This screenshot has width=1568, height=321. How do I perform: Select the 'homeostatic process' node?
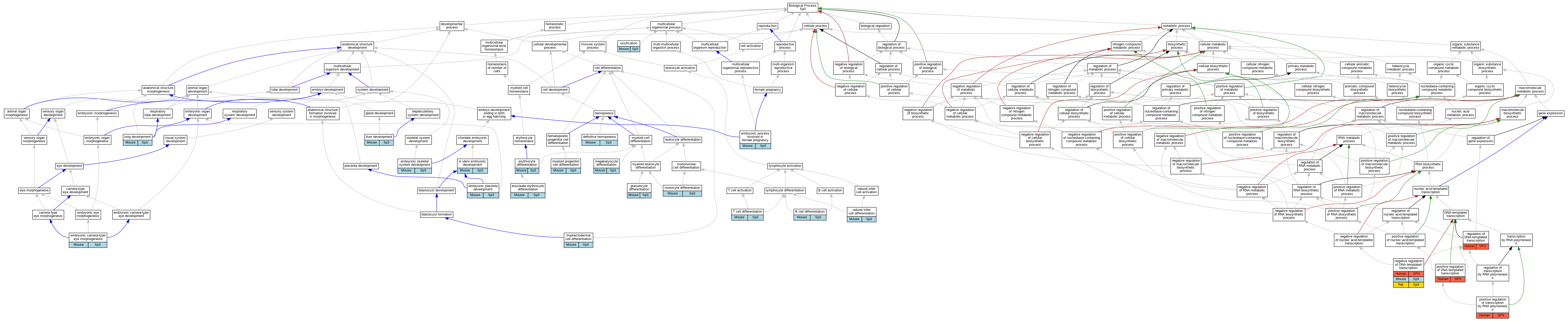555,26
